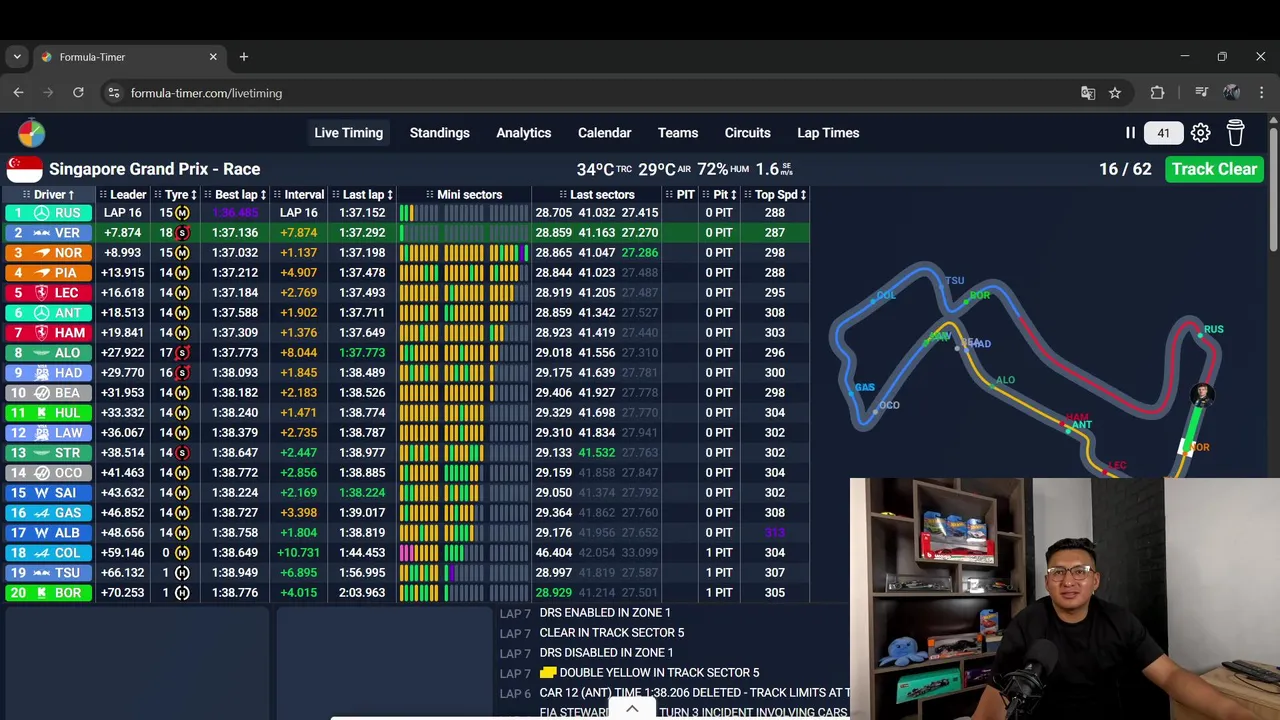Click the soft tyre icon in HAD row
1280x720 pixels.
[182, 373]
